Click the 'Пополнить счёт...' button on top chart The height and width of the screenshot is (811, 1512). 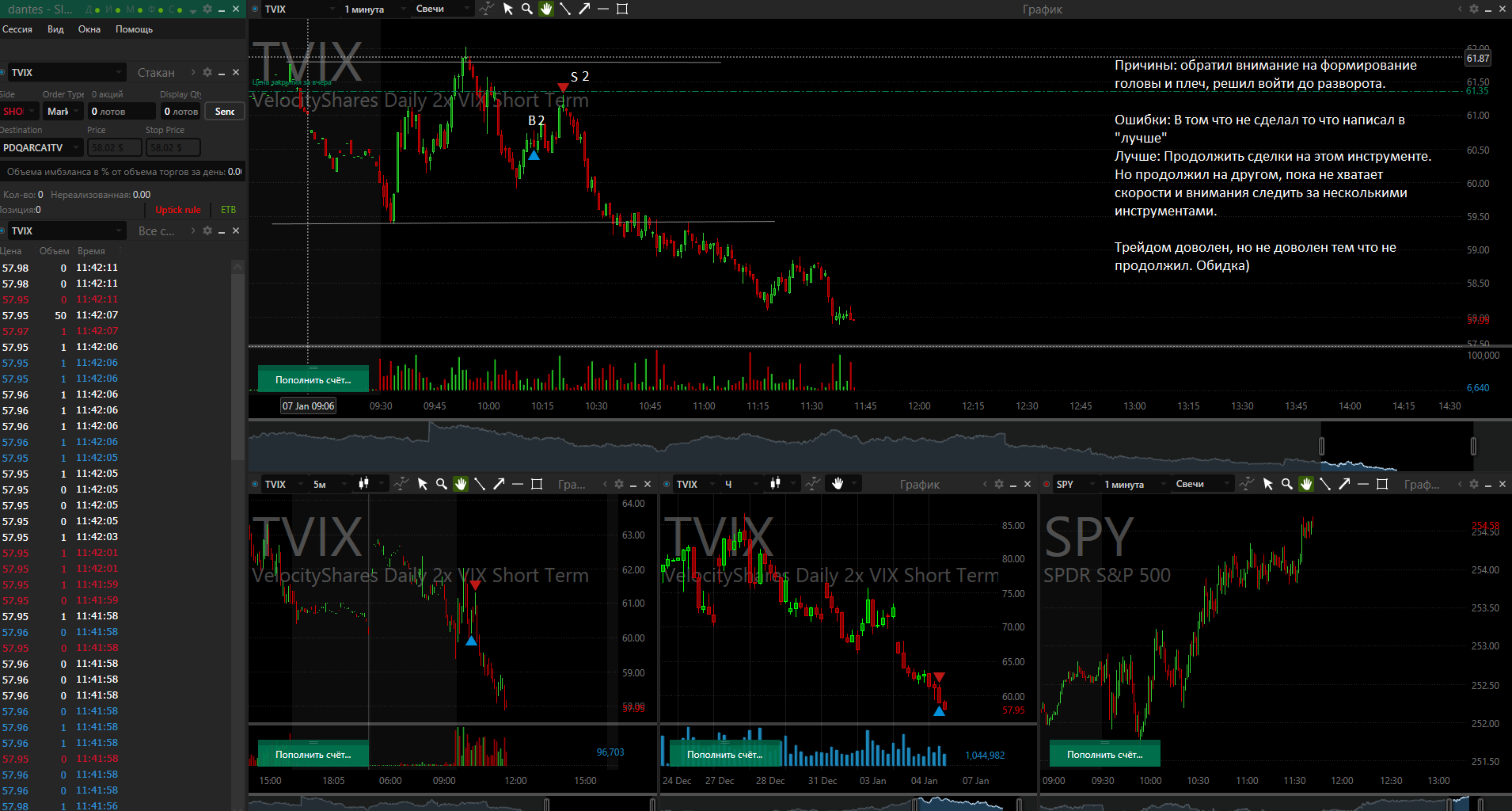(x=313, y=380)
